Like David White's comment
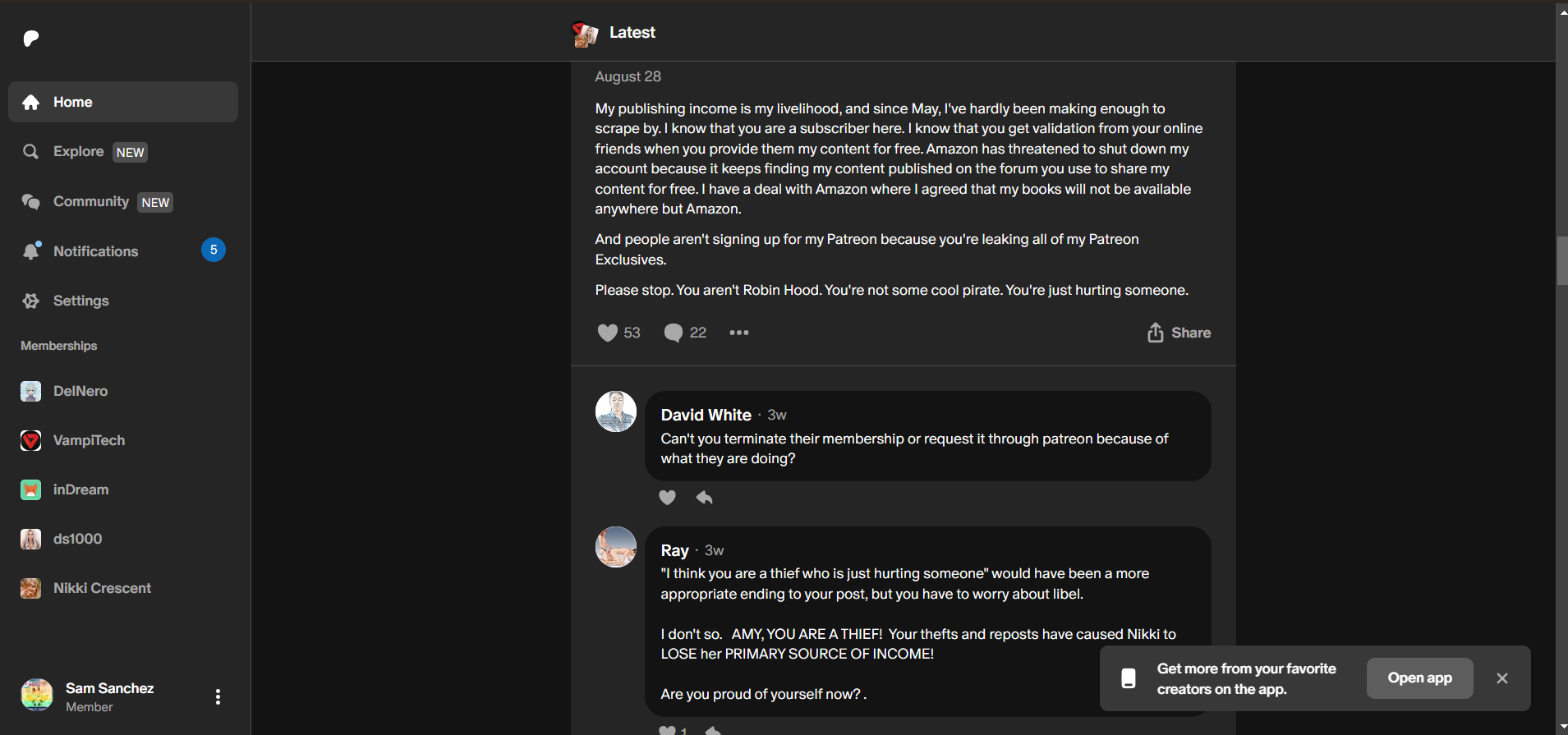 (x=668, y=498)
